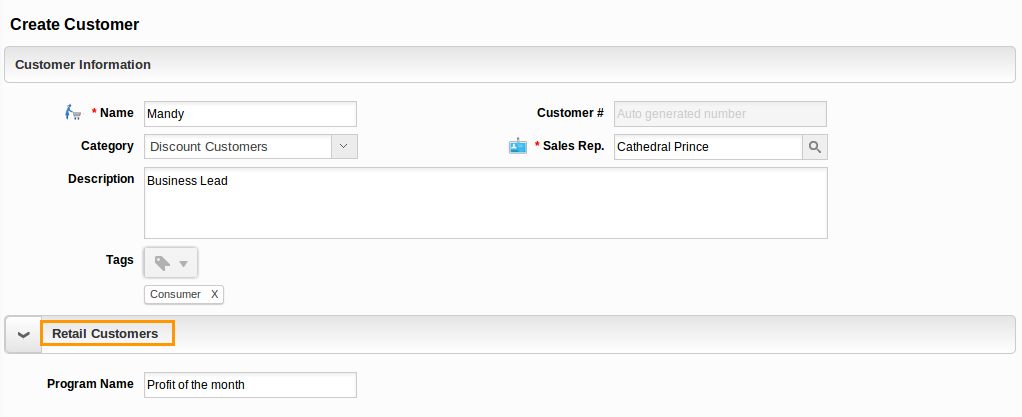Click the Retail Customers section header

click(x=105, y=334)
